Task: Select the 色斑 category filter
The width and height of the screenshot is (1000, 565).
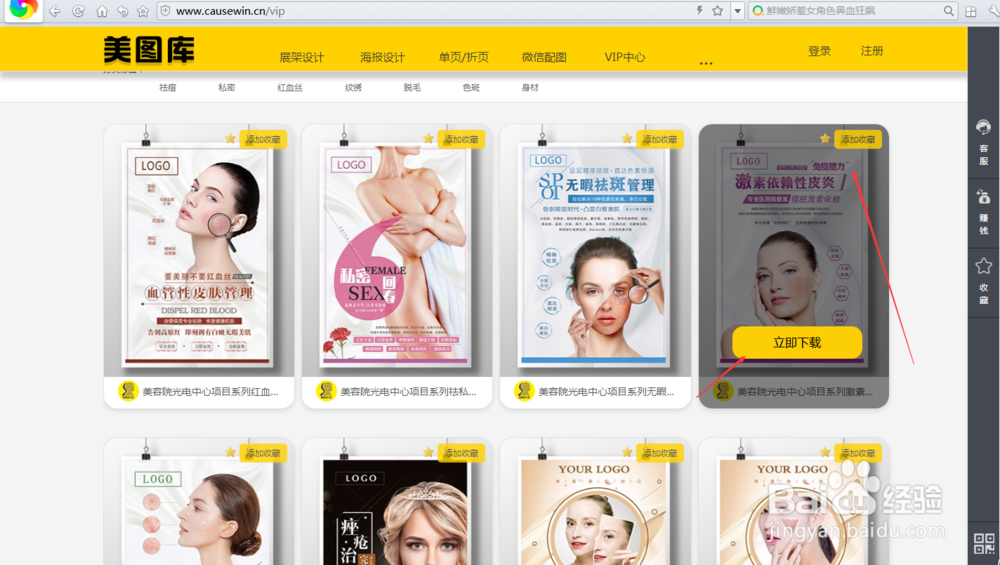Action: pyautogui.click(x=471, y=87)
